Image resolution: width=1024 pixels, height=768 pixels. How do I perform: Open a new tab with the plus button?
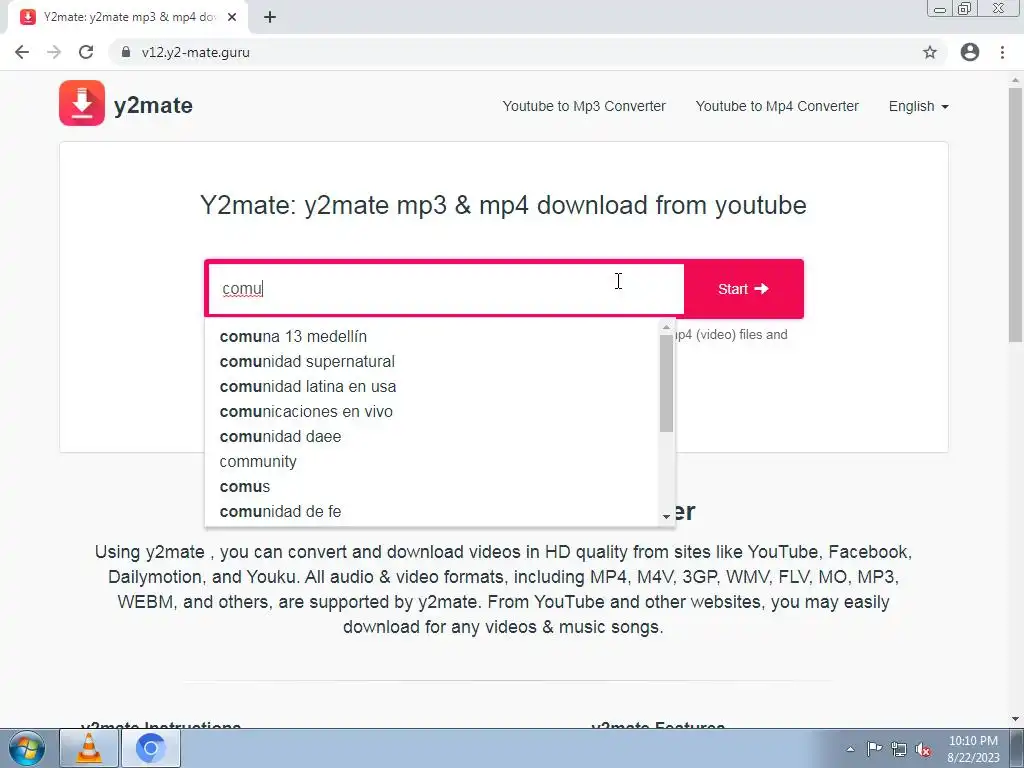(x=270, y=18)
